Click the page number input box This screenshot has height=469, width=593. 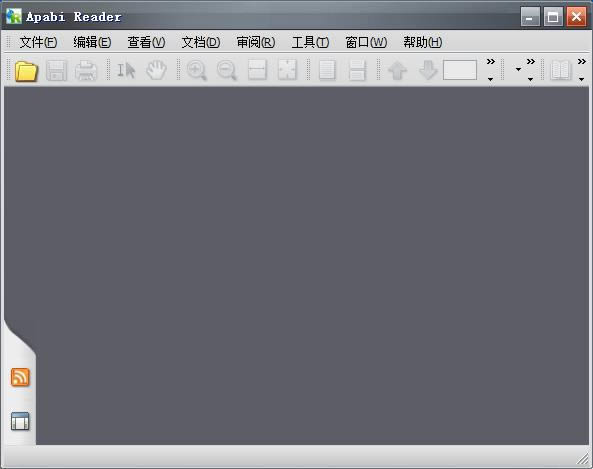pos(459,70)
